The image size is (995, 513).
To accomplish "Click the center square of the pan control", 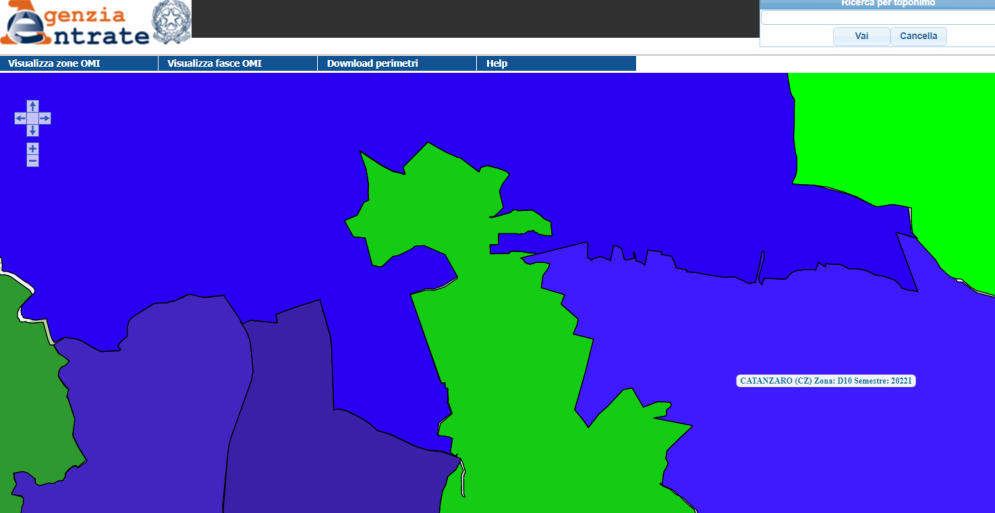I will [32, 119].
